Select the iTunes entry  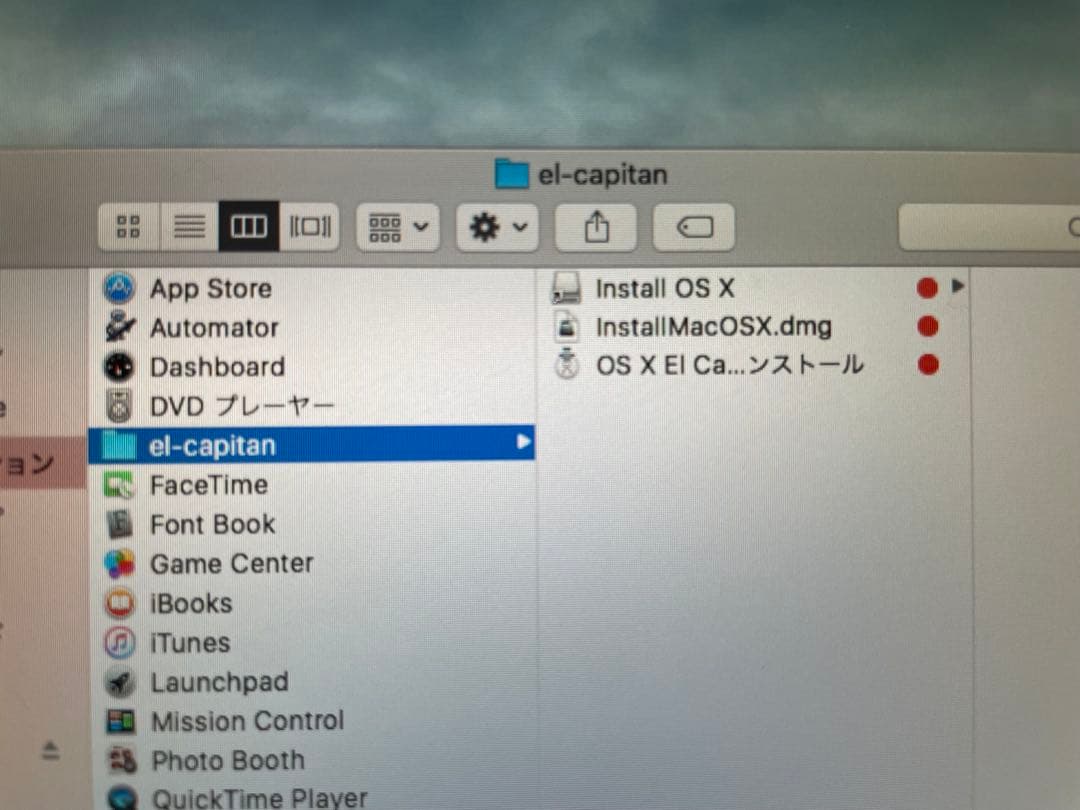click(x=189, y=643)
